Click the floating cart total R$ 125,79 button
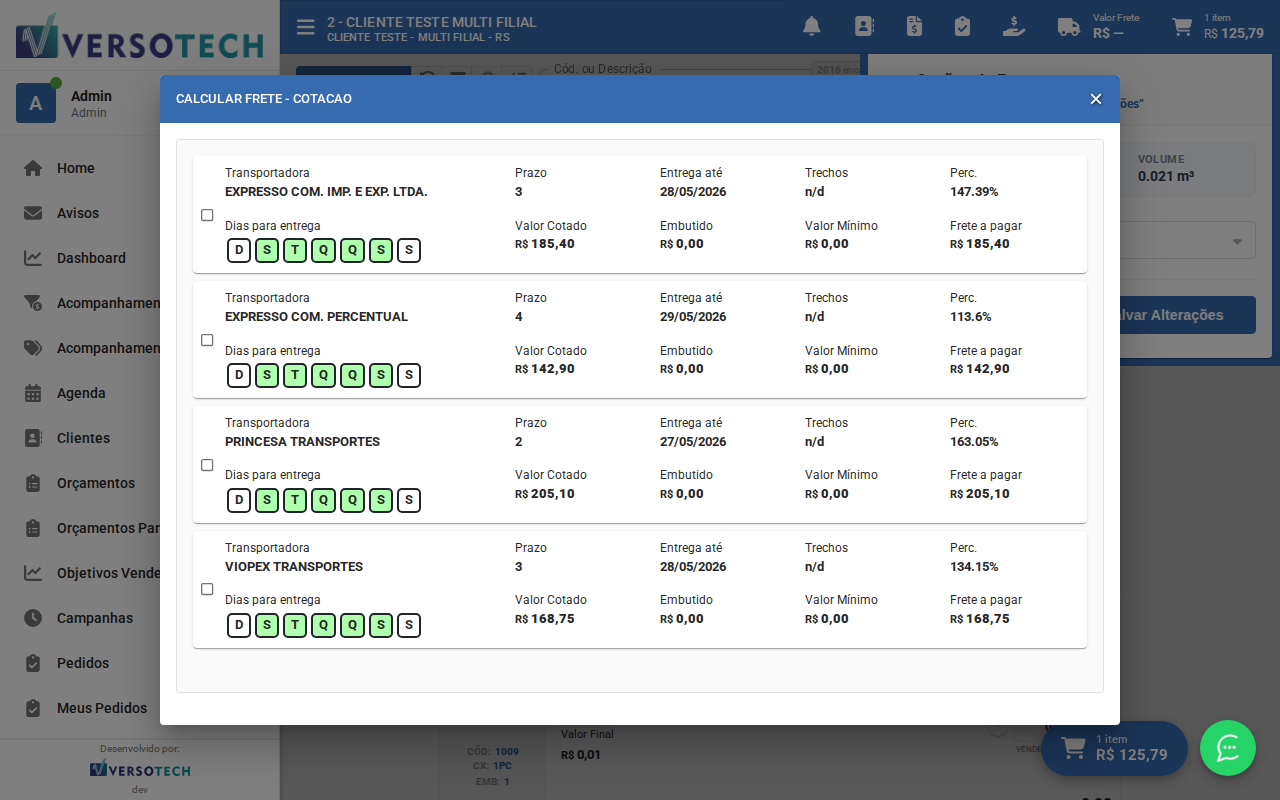 [x=1114, y=748]
